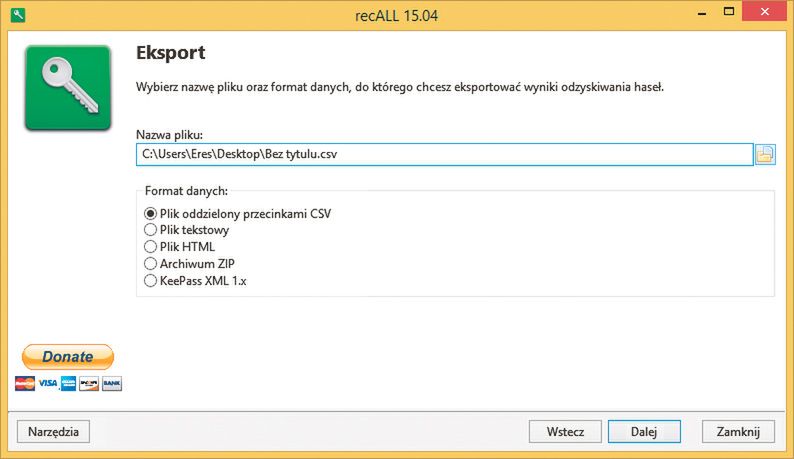
Task: Continue with the Dalej button
Action: click(x=644, y=432)
